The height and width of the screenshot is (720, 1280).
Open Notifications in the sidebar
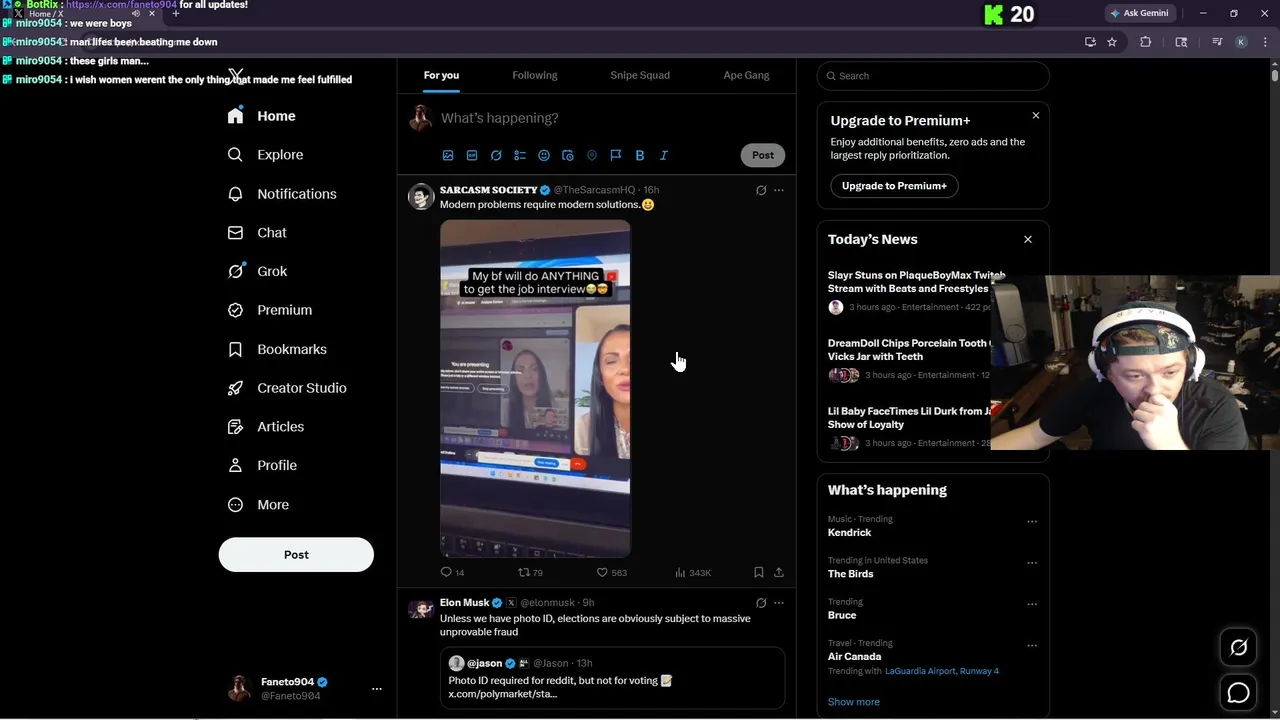point(282,194)
